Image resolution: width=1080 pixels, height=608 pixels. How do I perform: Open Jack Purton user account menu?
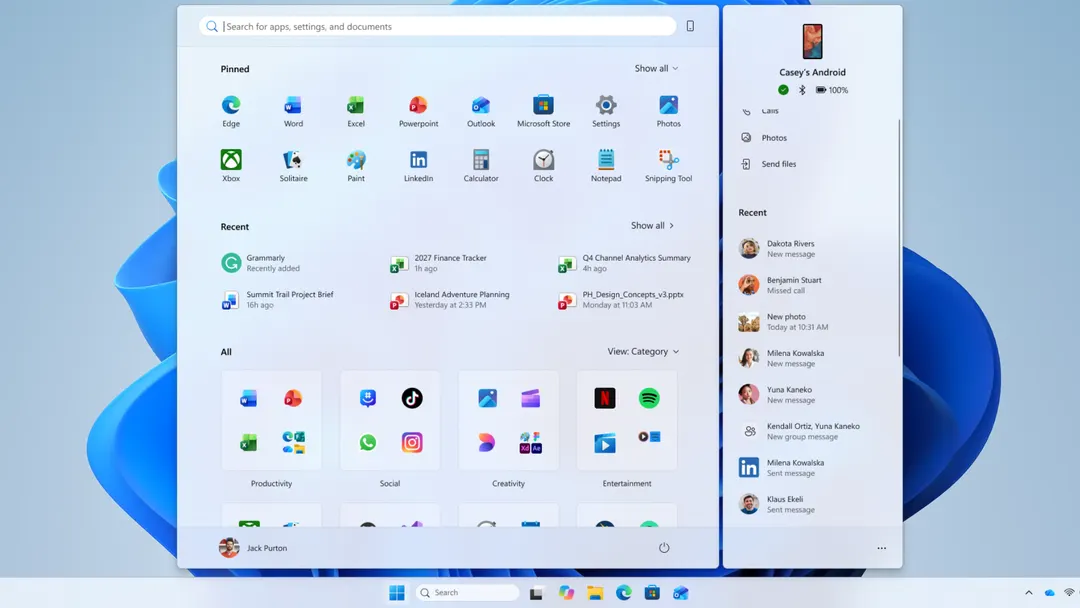point(253,548)
